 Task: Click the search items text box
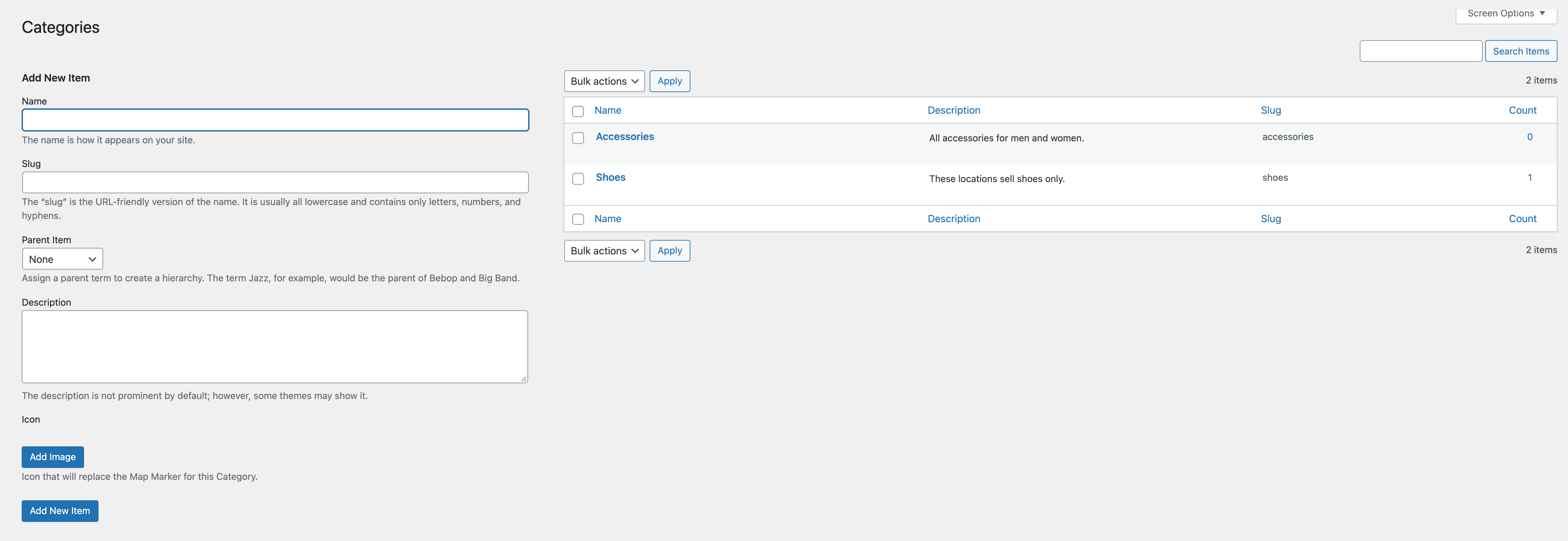pyautogui.click(x=1420, y=51)
